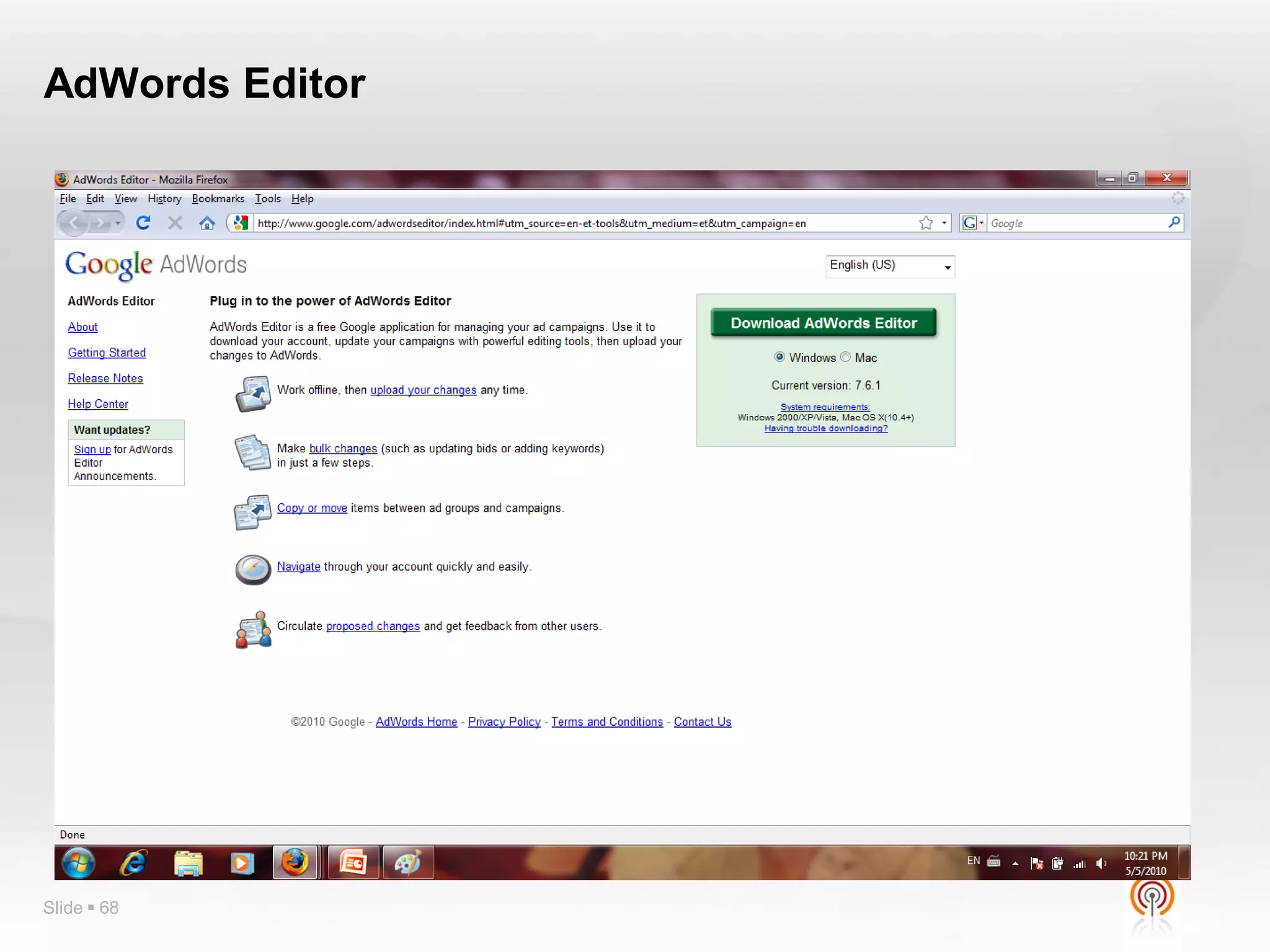1270x952 pixels.
Task: Click the Circulate proposed changes people icon
Action: click(253, 630)
